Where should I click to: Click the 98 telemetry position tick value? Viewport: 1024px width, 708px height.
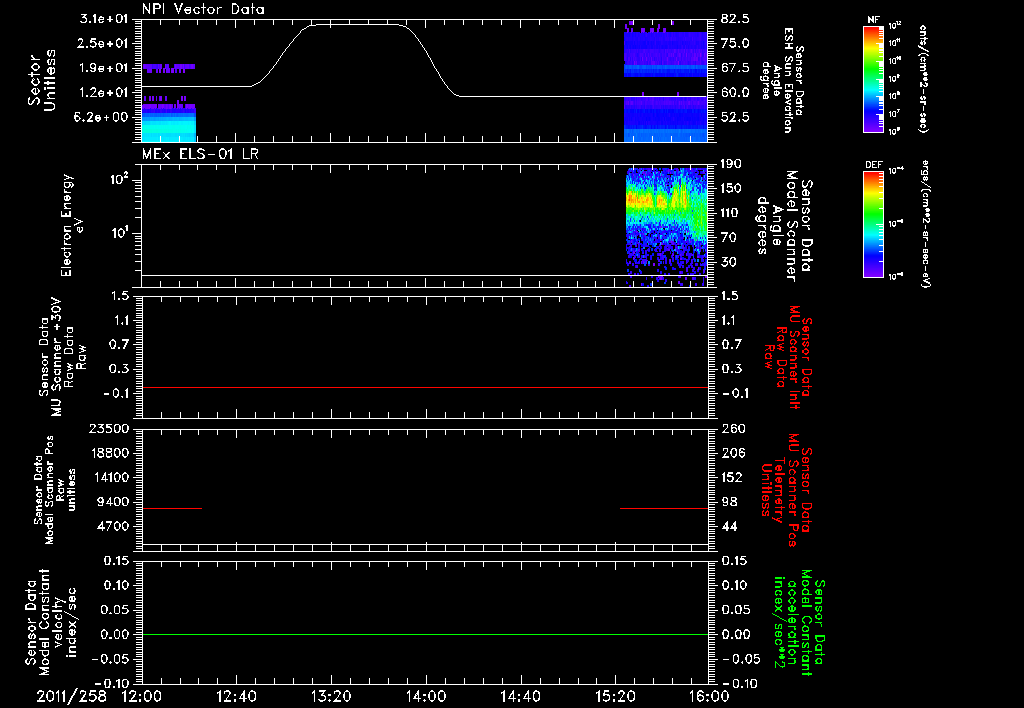[x=729, y=502]
